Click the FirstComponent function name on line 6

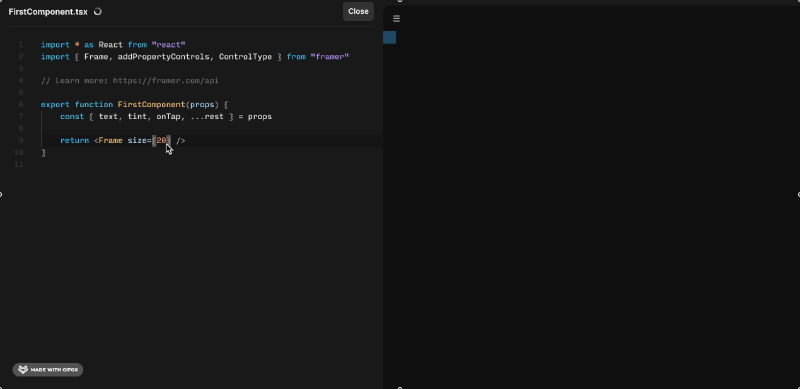tap(152, 105)
